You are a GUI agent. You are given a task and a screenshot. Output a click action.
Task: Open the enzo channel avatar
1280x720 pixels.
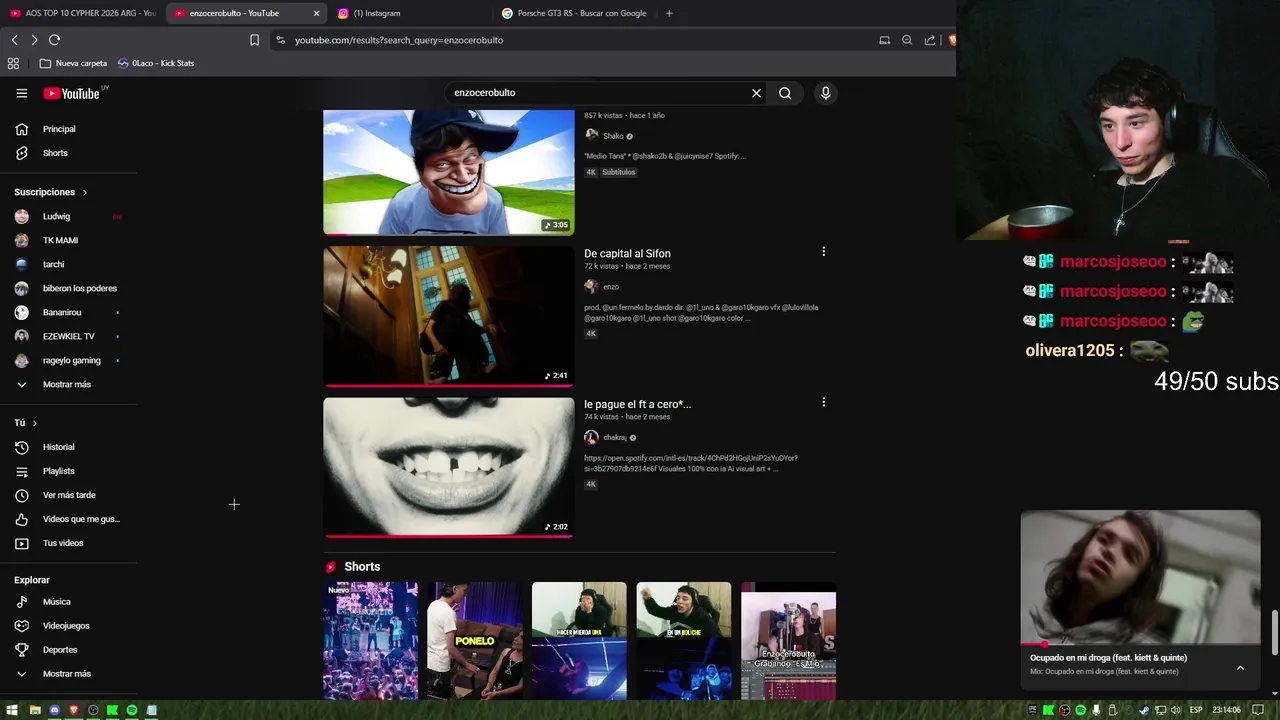(591, 287)
